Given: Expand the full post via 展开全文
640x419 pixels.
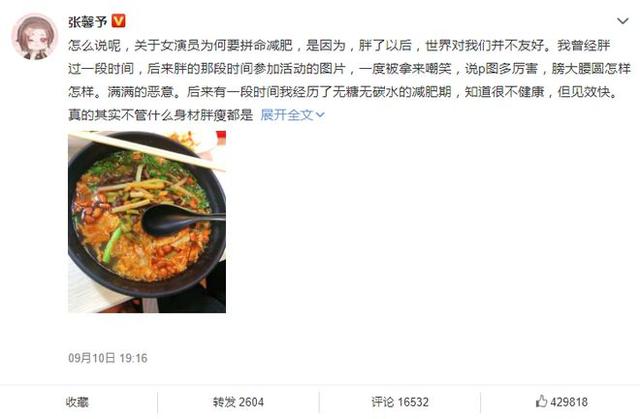Looking at the screenshot, I should (x=287, y=115).
